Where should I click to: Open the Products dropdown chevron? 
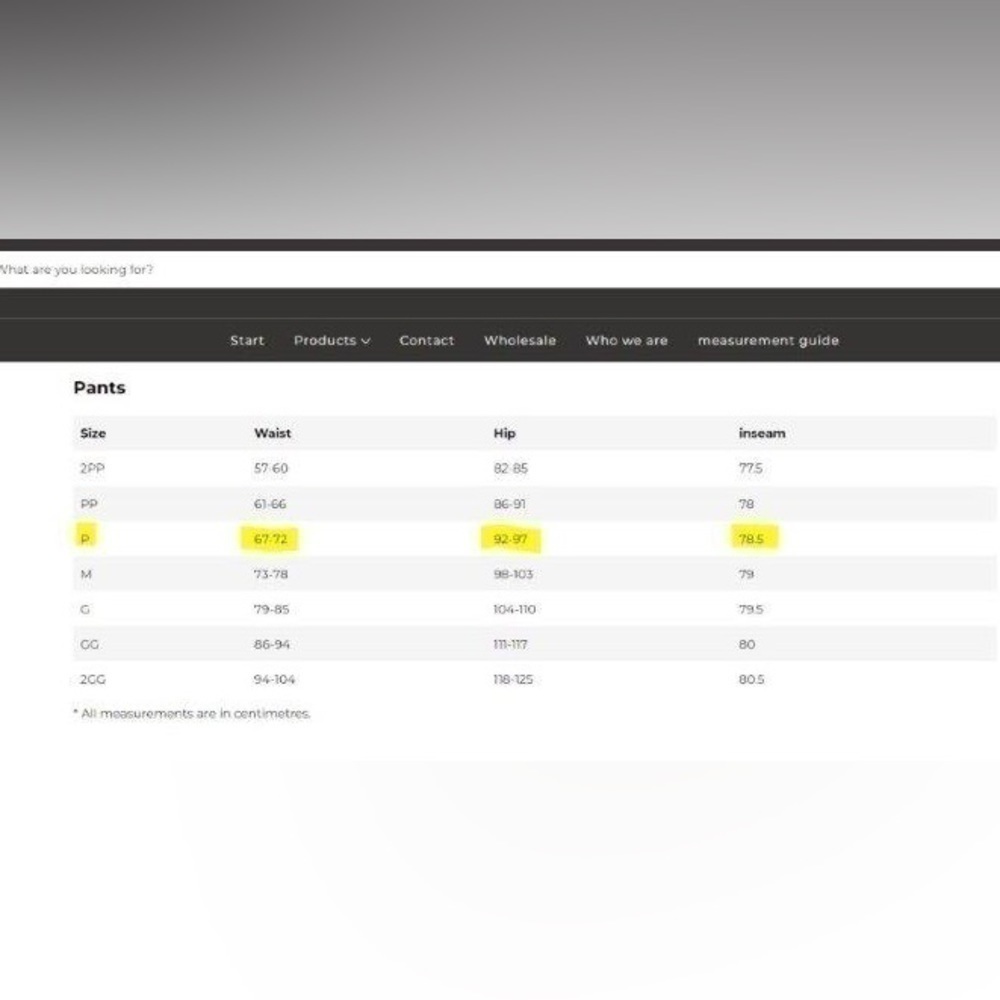(365, 341)
